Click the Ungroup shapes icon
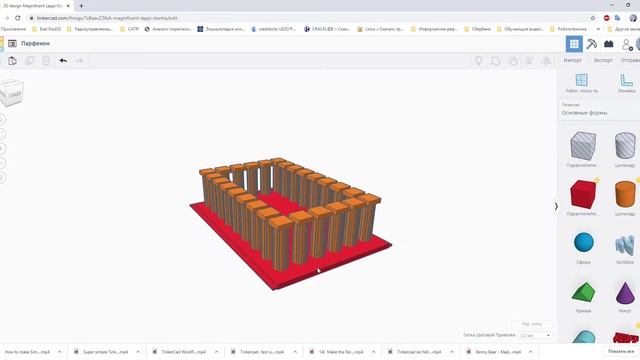 pos(513,61)
